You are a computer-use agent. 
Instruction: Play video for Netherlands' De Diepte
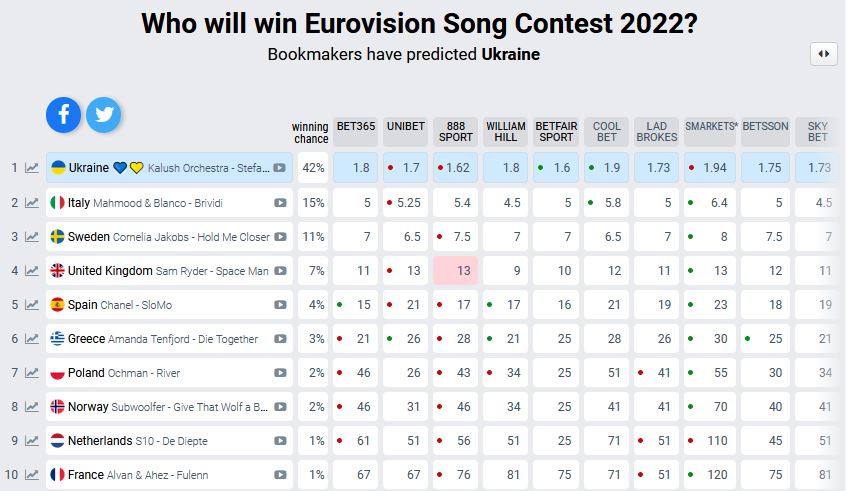[x=281, y=441]
